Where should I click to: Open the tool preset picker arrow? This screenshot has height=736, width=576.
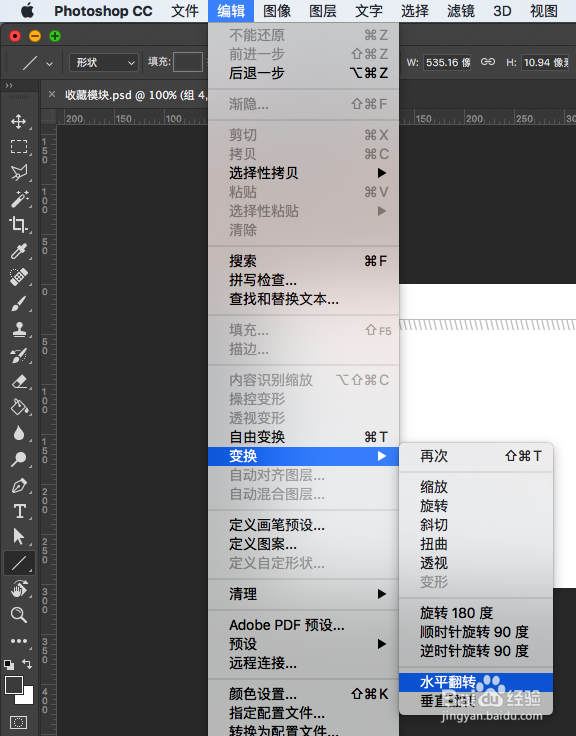[49, 63]
